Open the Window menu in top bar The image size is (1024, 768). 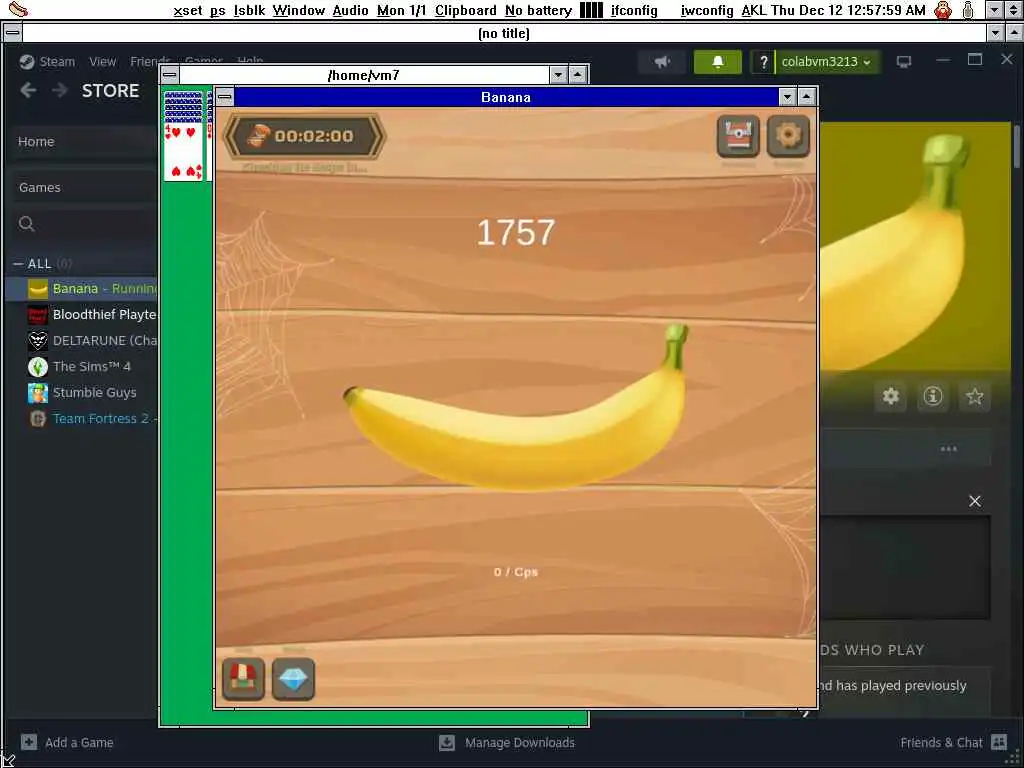point(298,10)
